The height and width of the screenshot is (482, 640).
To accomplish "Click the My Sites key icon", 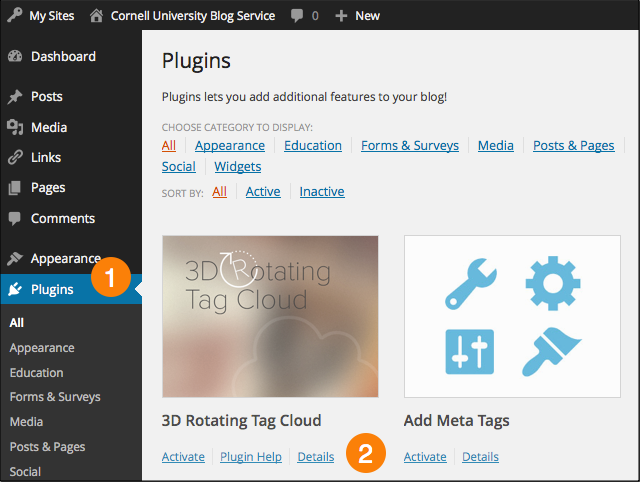I will click(15, 16).
